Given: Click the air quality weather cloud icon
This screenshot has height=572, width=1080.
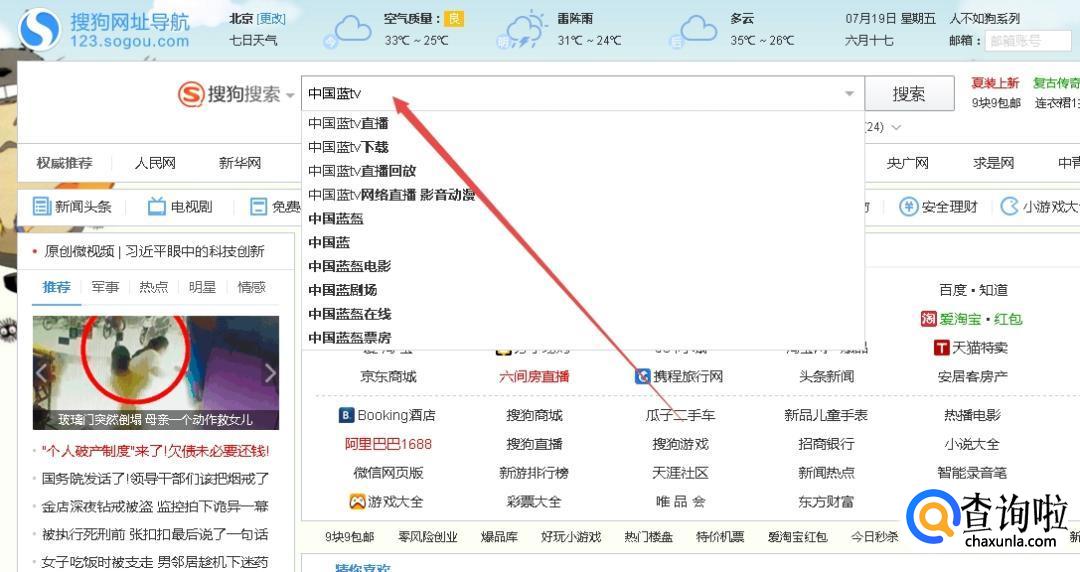Looking at the screenshot, I should 349,32.
